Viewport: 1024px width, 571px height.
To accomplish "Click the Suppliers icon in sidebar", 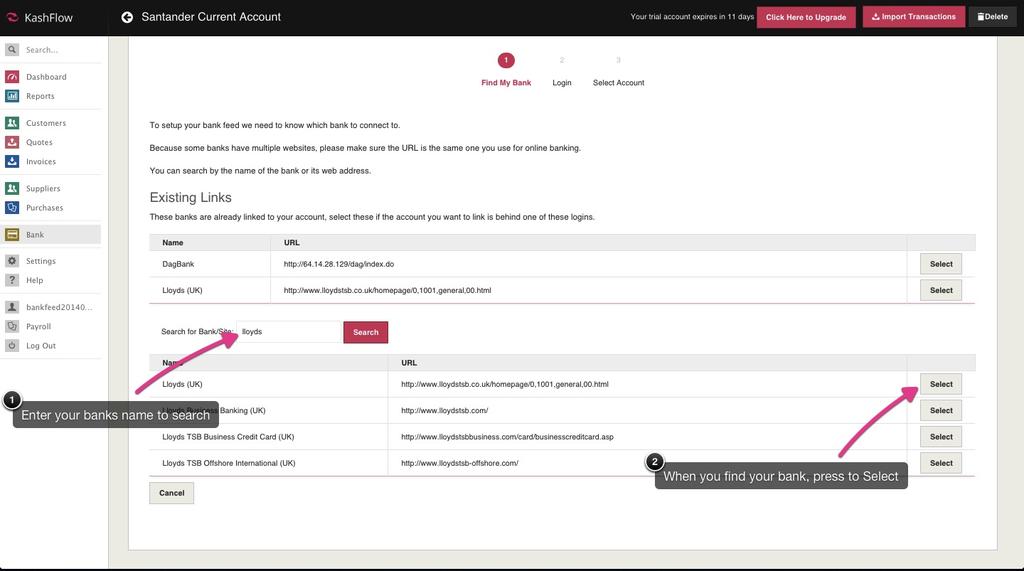I will pos(12,188).
